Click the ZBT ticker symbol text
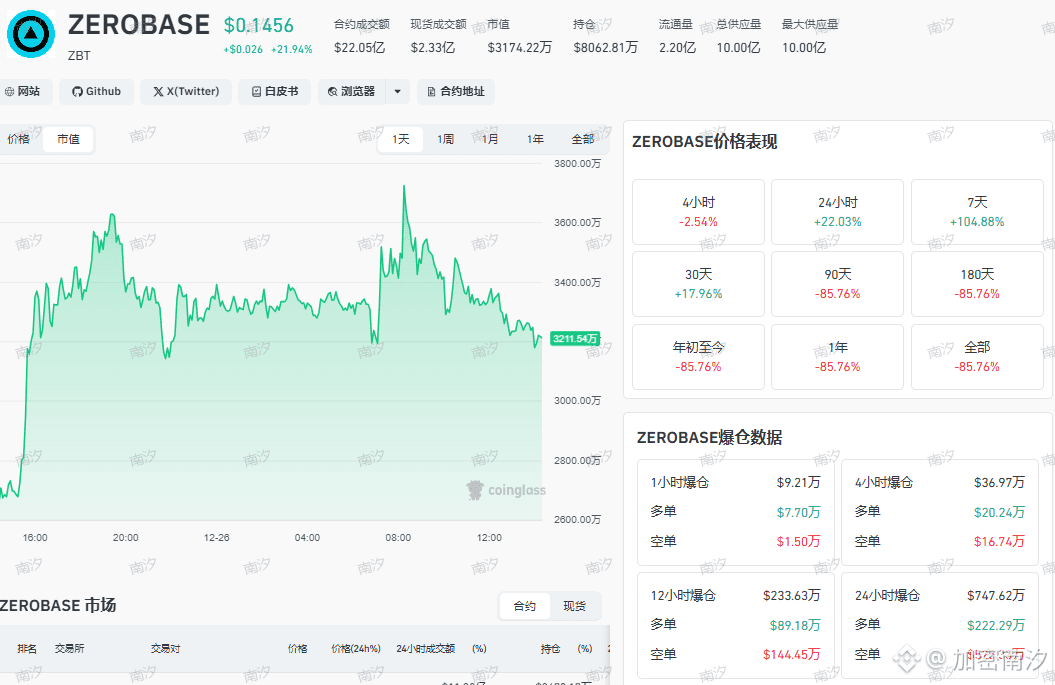Screen dimensions: 1055x685 point(79,56)
